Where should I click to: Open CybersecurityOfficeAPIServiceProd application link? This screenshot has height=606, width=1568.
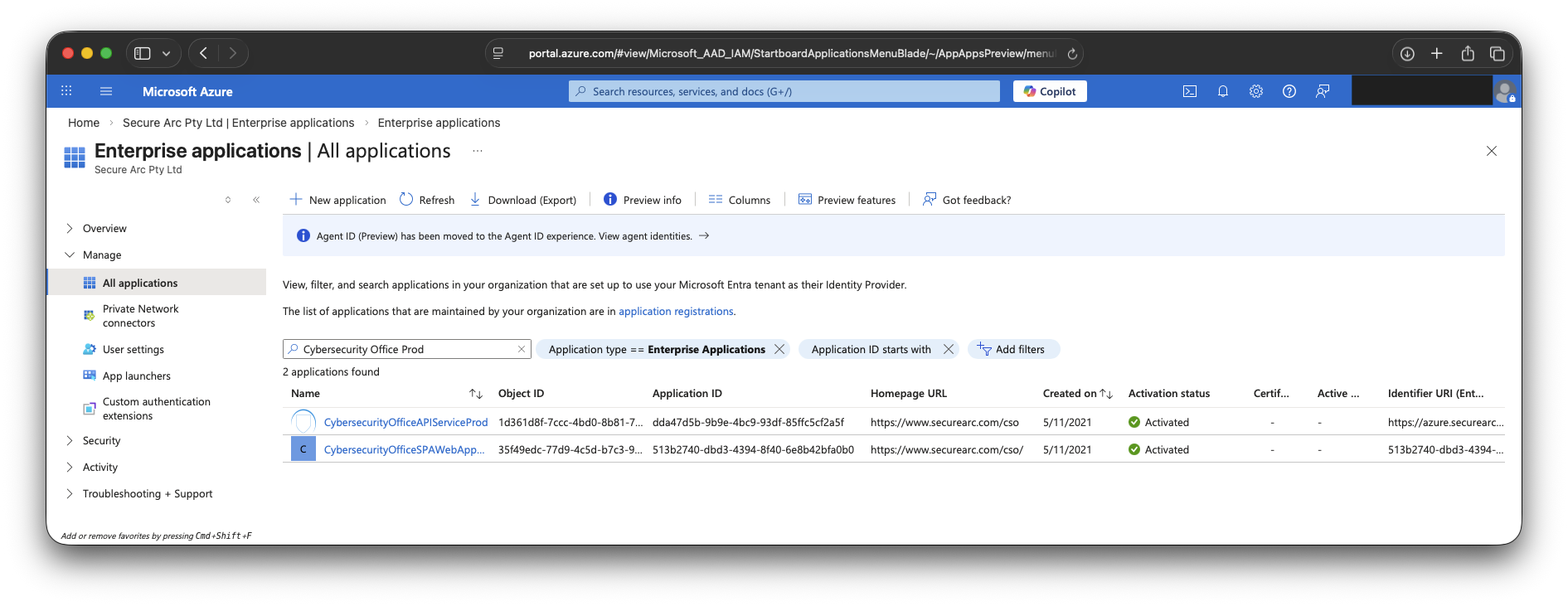(x=405, y=422)
